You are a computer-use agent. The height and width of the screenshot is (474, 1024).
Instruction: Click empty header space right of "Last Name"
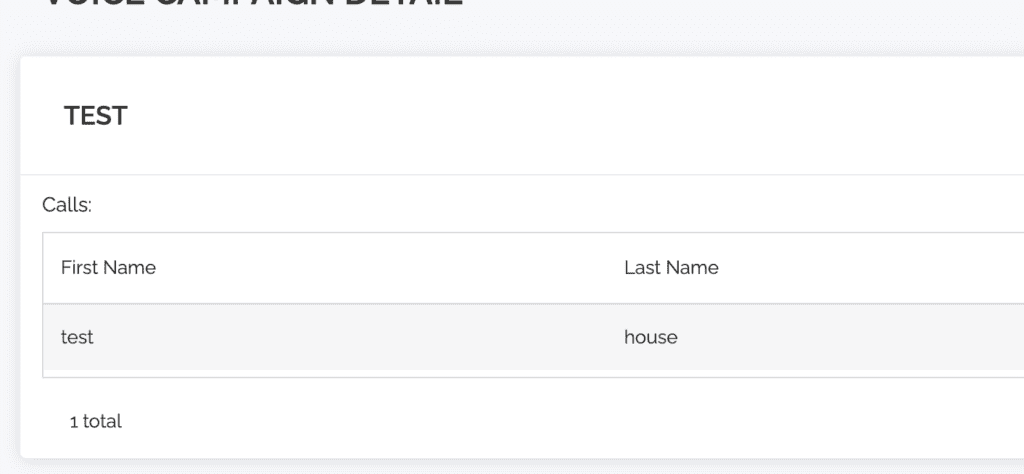870,268
